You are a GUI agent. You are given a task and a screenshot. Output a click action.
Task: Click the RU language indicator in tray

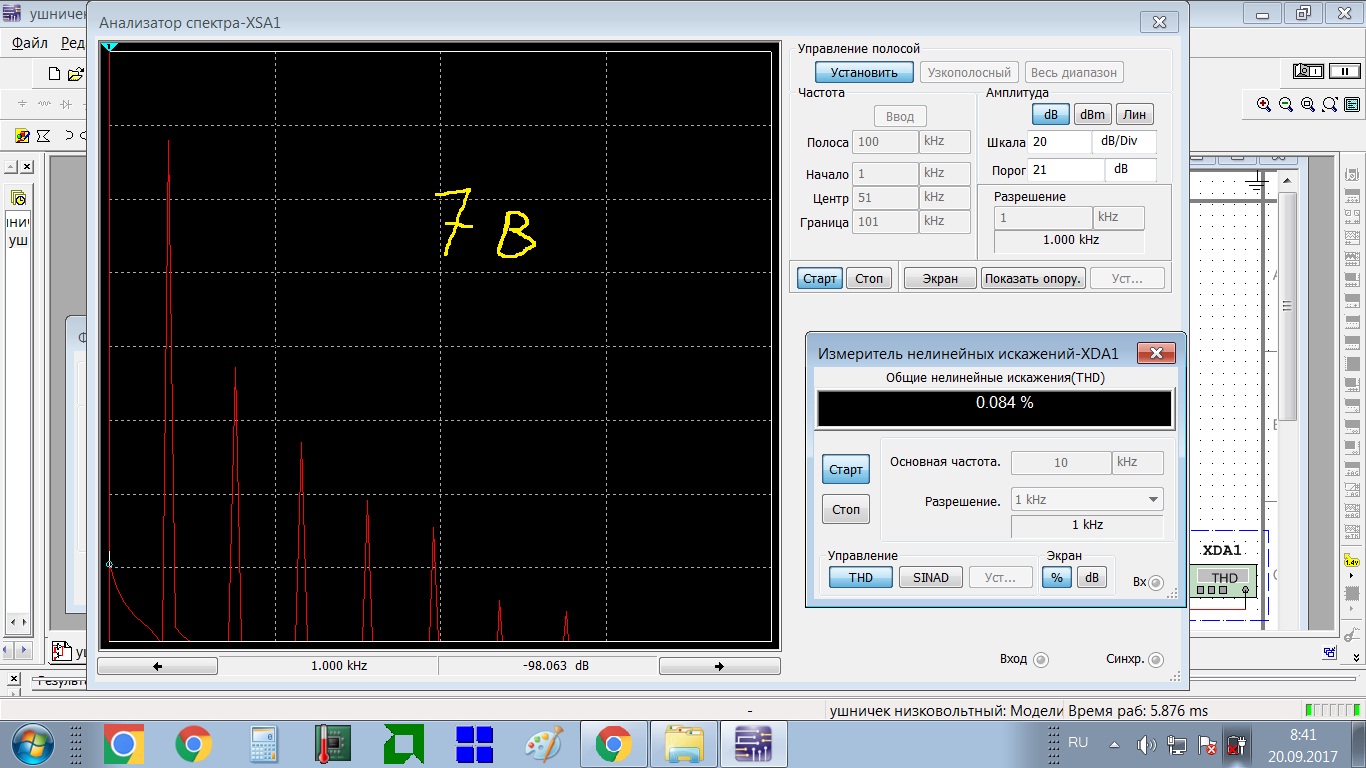coord(1078,743)
